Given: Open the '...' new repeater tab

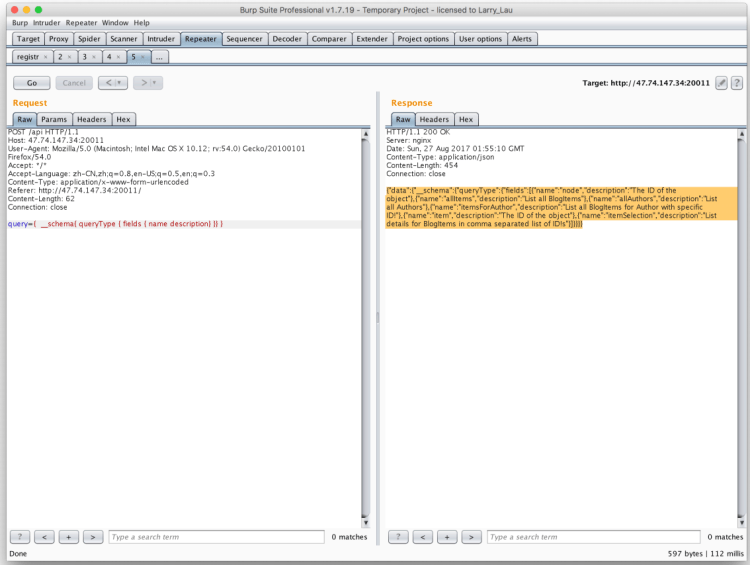Looking at the screenshot, I should pyautogui.click(x=160, y=57).
